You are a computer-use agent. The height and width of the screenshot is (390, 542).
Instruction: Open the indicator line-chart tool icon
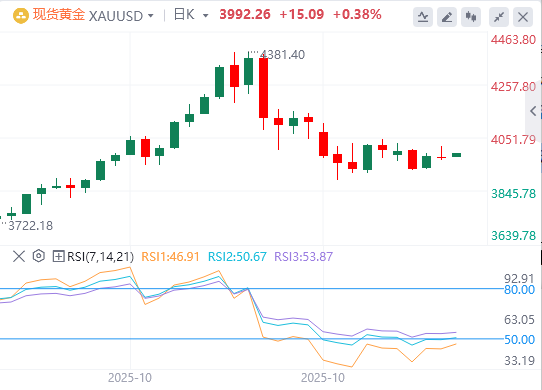coord(423,17)
